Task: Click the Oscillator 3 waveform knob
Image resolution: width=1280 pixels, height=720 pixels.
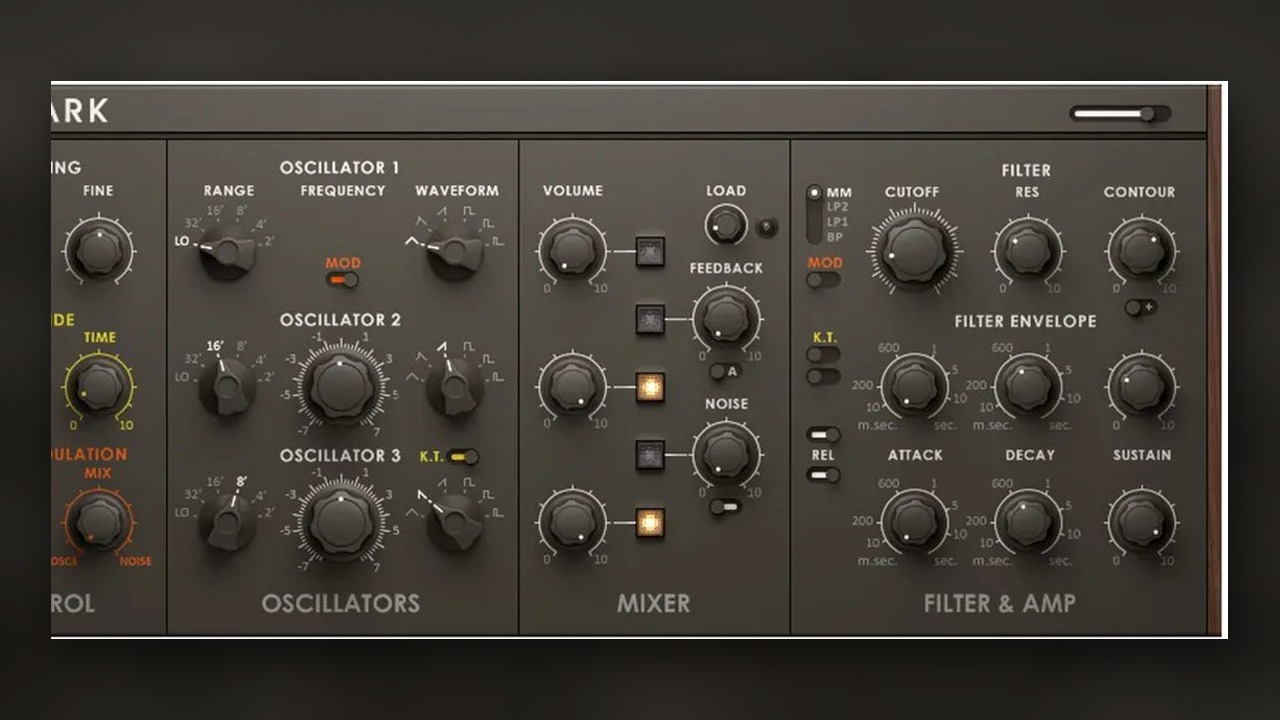Action: pos(455,521)
